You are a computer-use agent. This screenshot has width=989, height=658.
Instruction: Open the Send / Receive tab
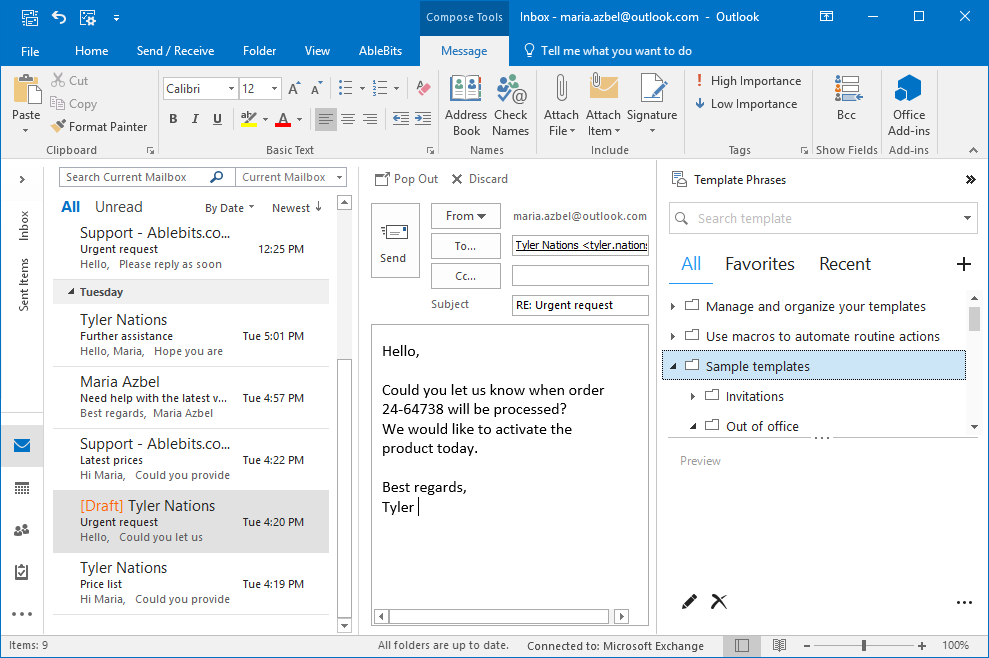175,51
